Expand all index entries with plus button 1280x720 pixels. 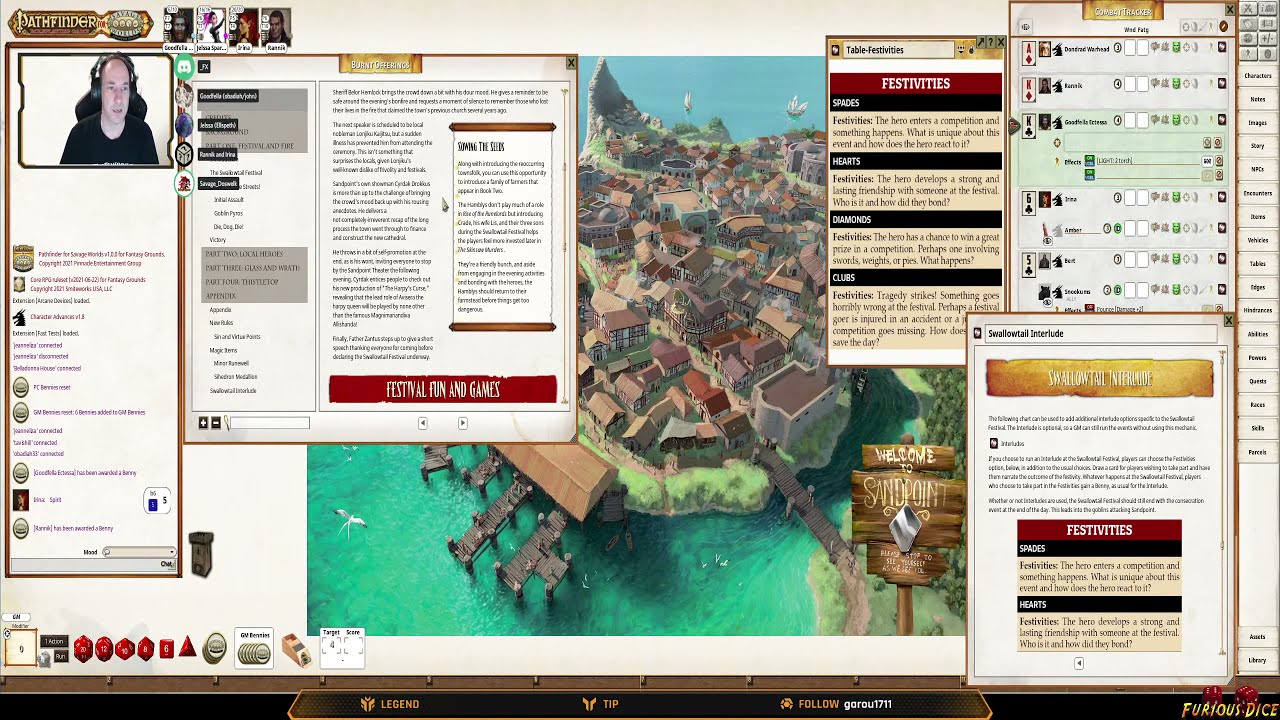click(203, 423)
